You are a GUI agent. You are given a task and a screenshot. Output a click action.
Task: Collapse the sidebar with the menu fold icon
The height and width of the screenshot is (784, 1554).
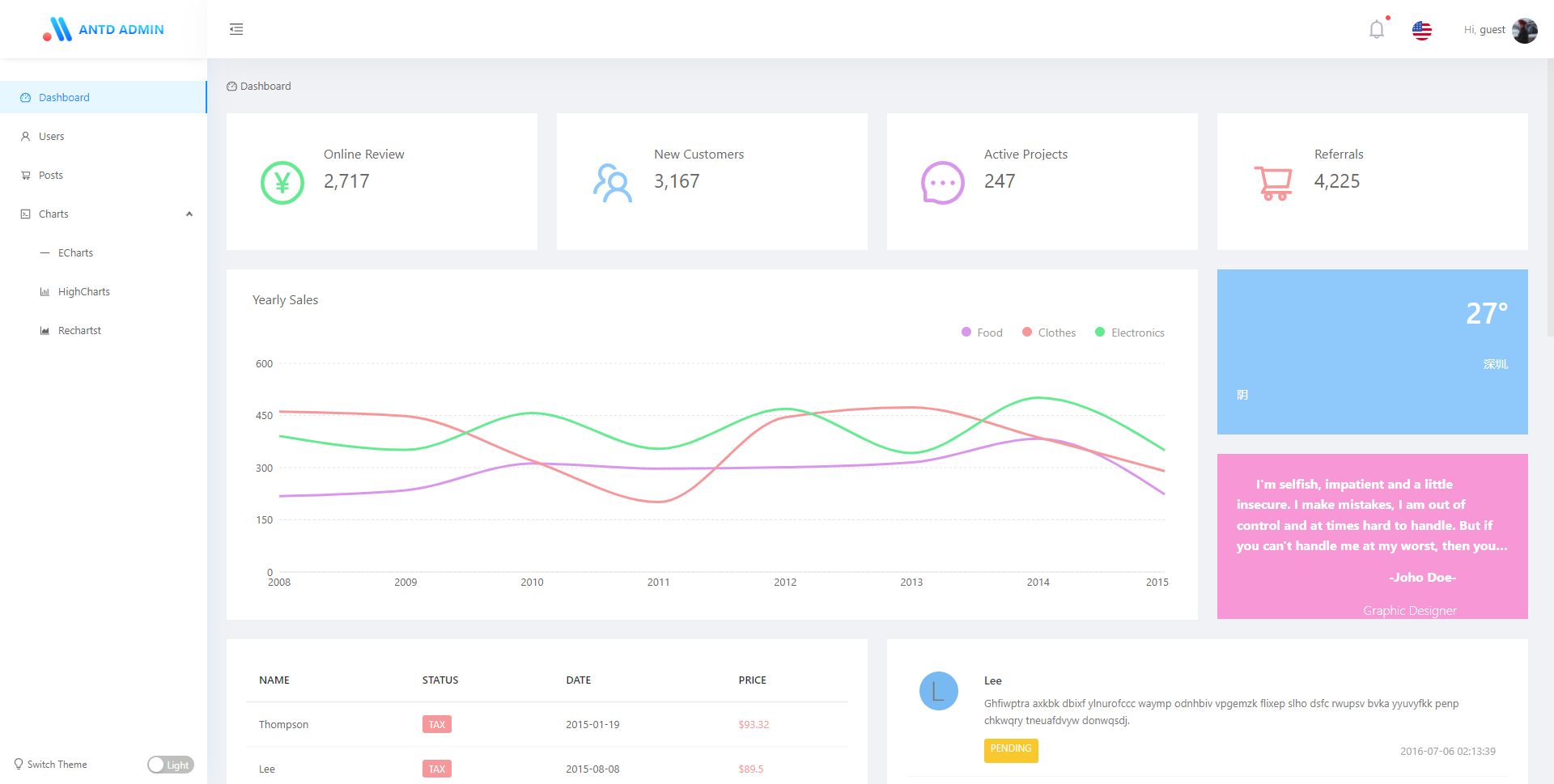tap(236, 29)
